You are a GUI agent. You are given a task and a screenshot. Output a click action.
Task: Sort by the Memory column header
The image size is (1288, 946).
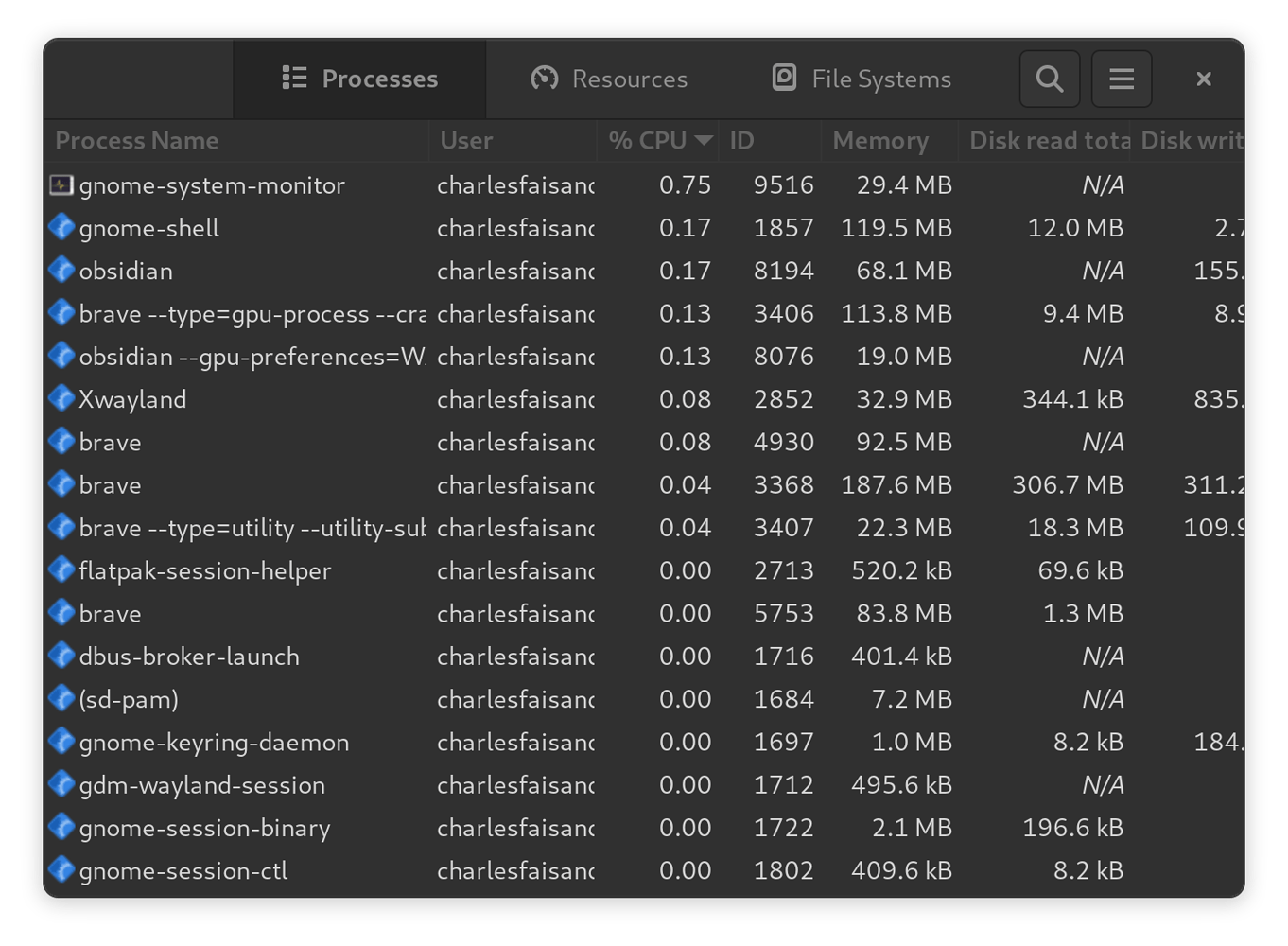pos(890,141)
